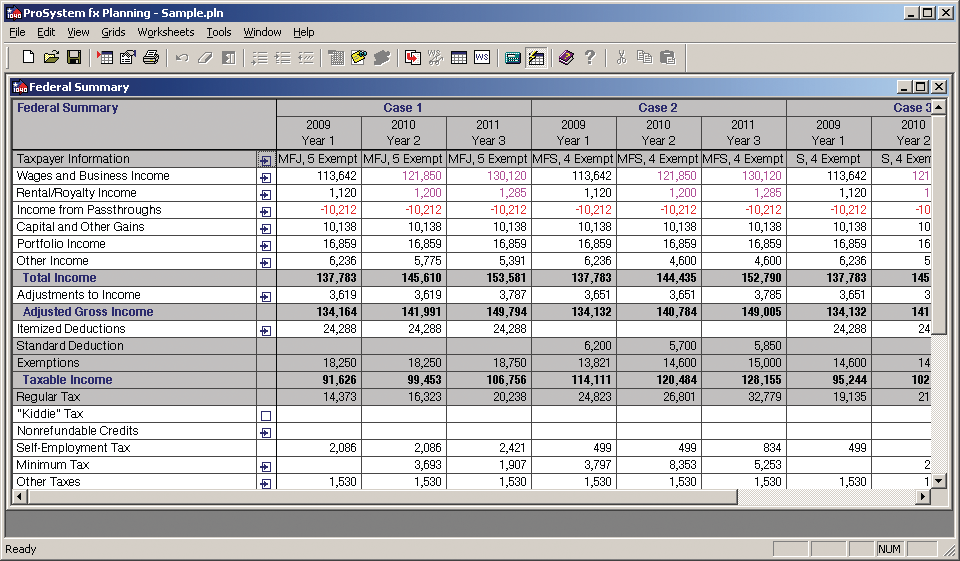
Task: Click the purple help book icon
Action: pyautogui.click(x=566, y=58)
